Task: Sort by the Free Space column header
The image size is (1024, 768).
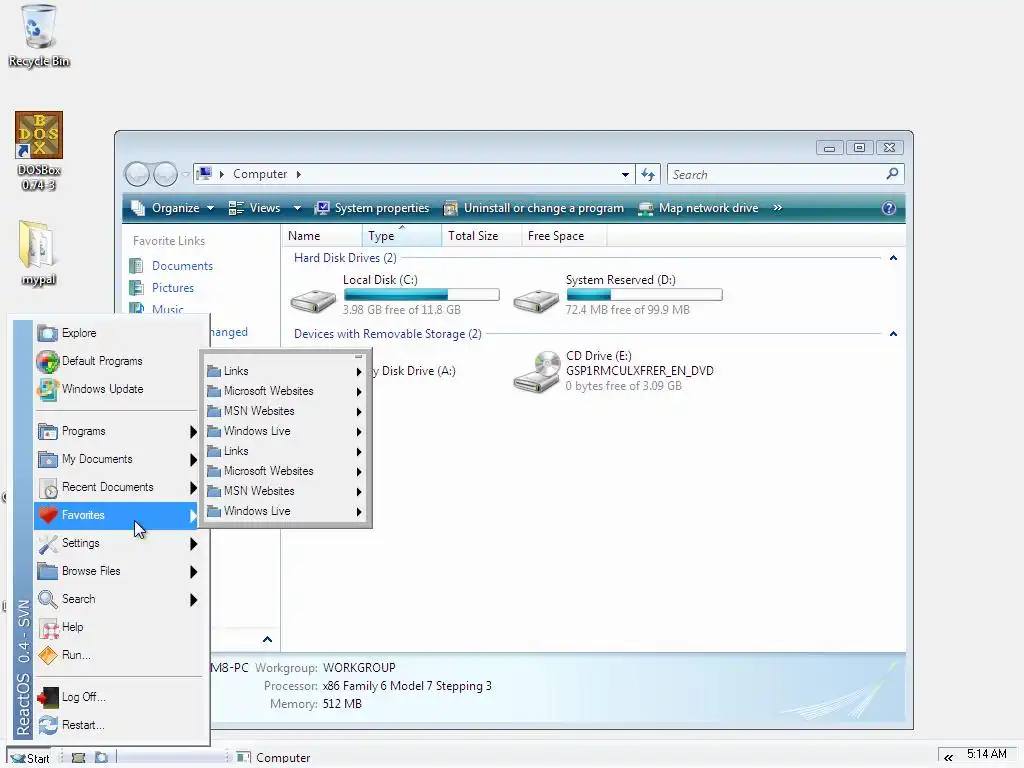Action: pyautogui.click(x=564, y=236)
